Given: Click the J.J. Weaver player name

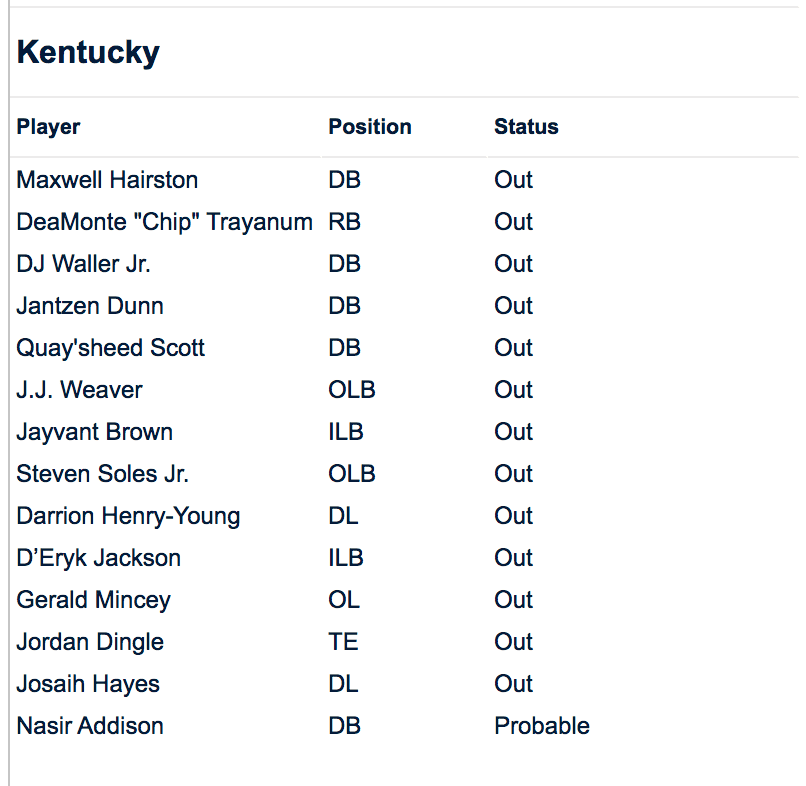Looking at the screenshot, I should click(79, 390).
